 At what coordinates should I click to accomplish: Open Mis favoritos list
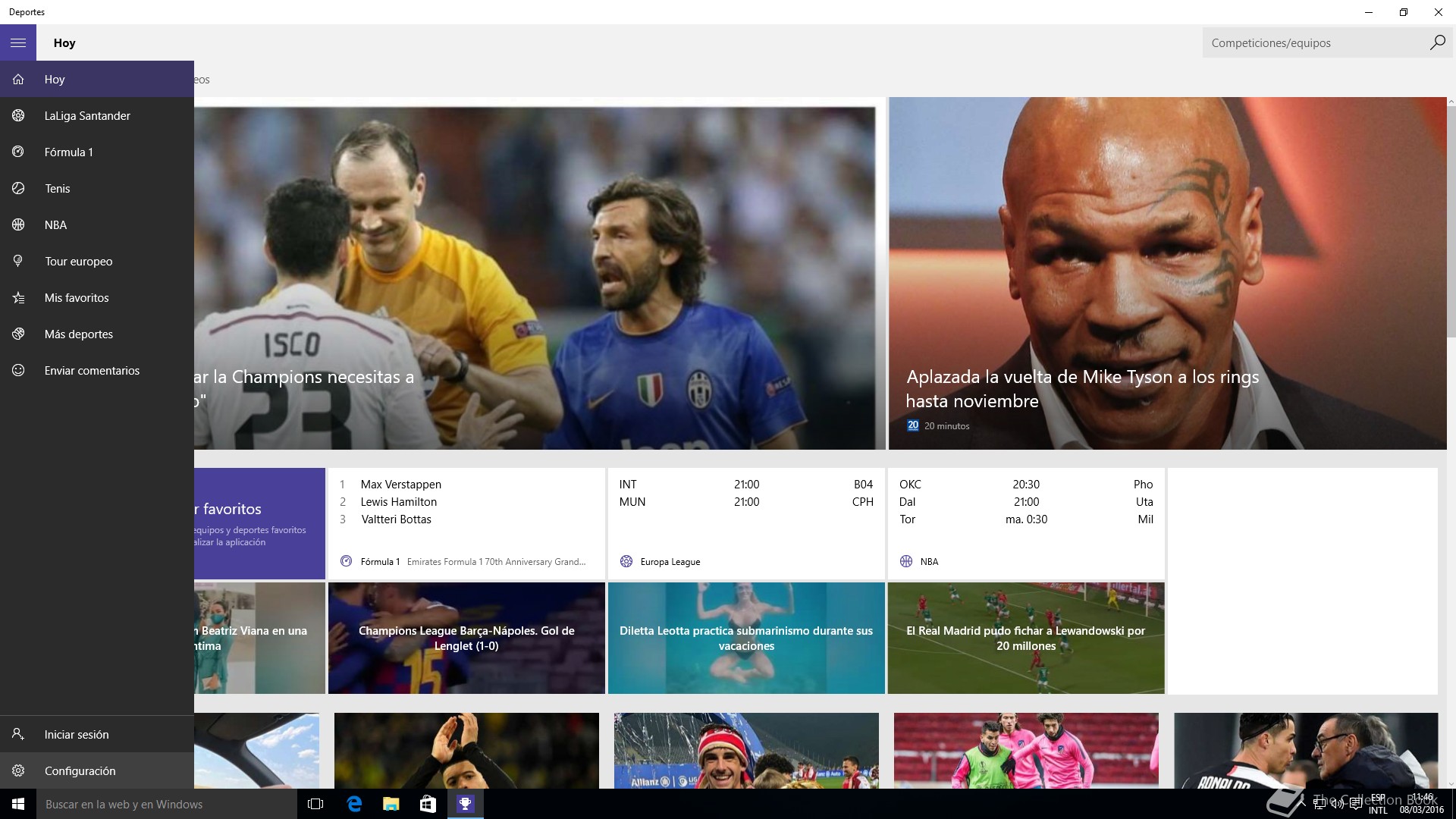(97, 297)
